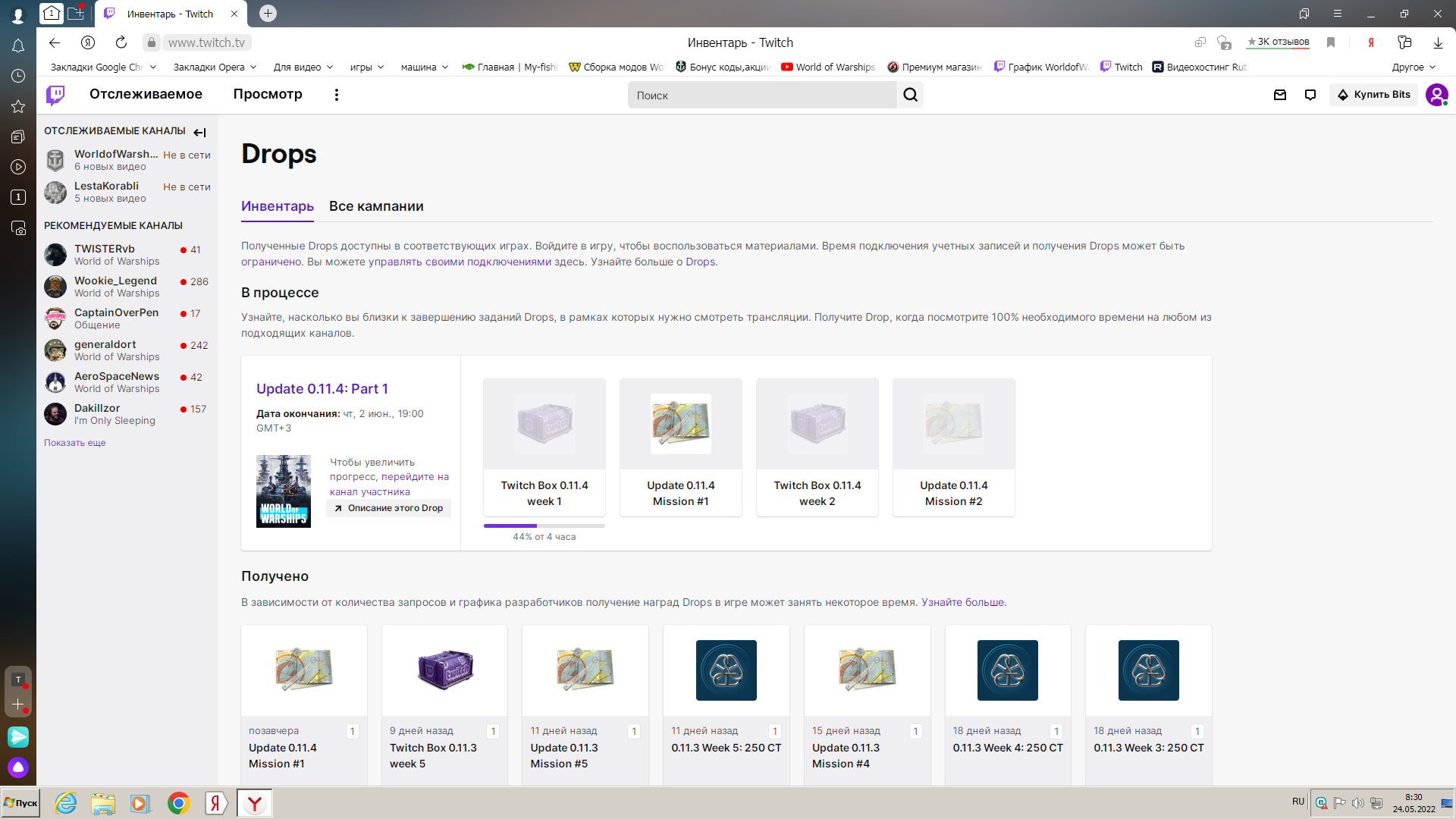This screenshot has width=1456, height=819.
Task: Select received Twitch Box 0.11.3 week 5 card
Action: tap(444, 704)
